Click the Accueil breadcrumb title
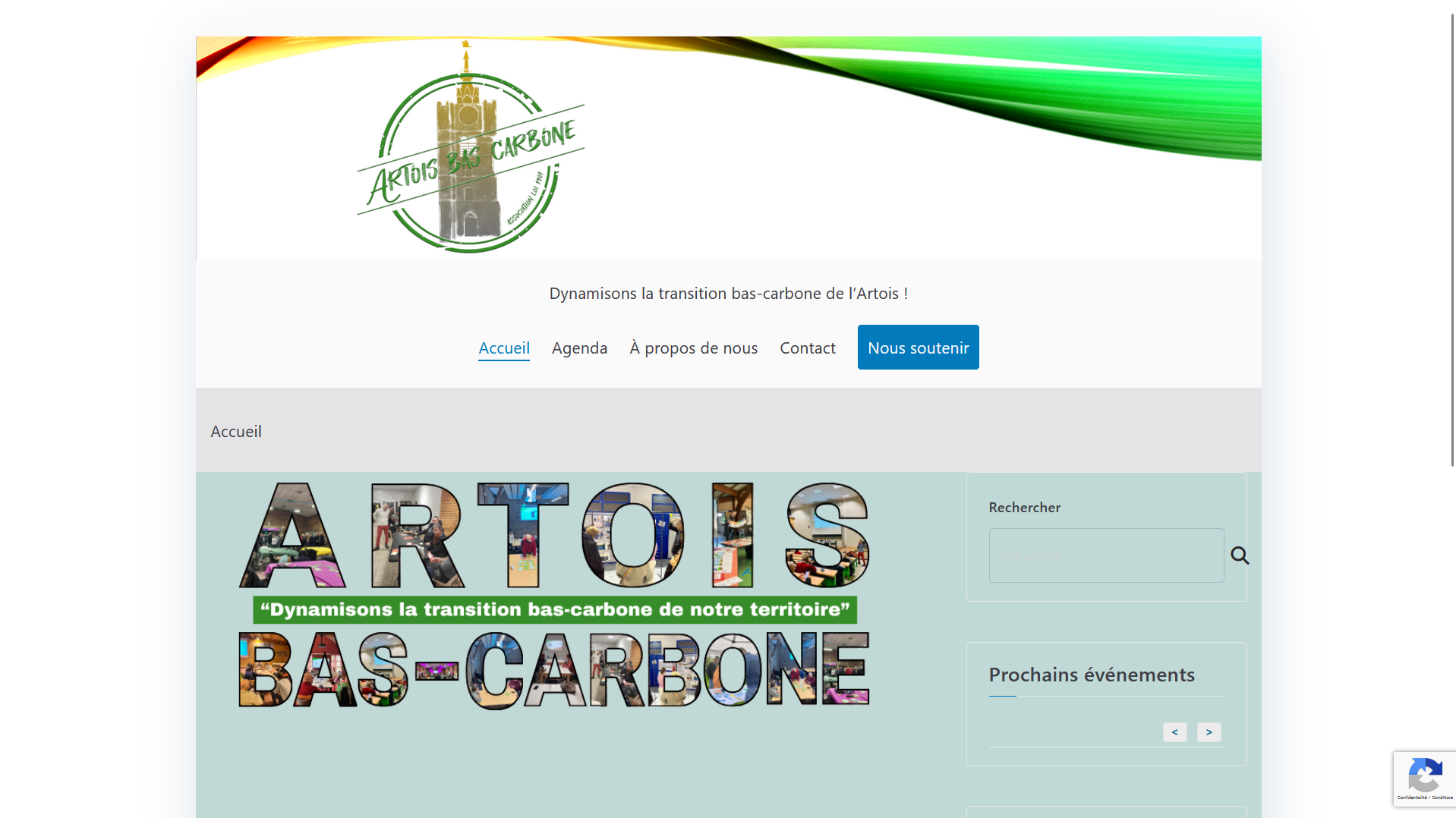The height and width of the screenshot is (818, 1456). [x=236, y=431]
